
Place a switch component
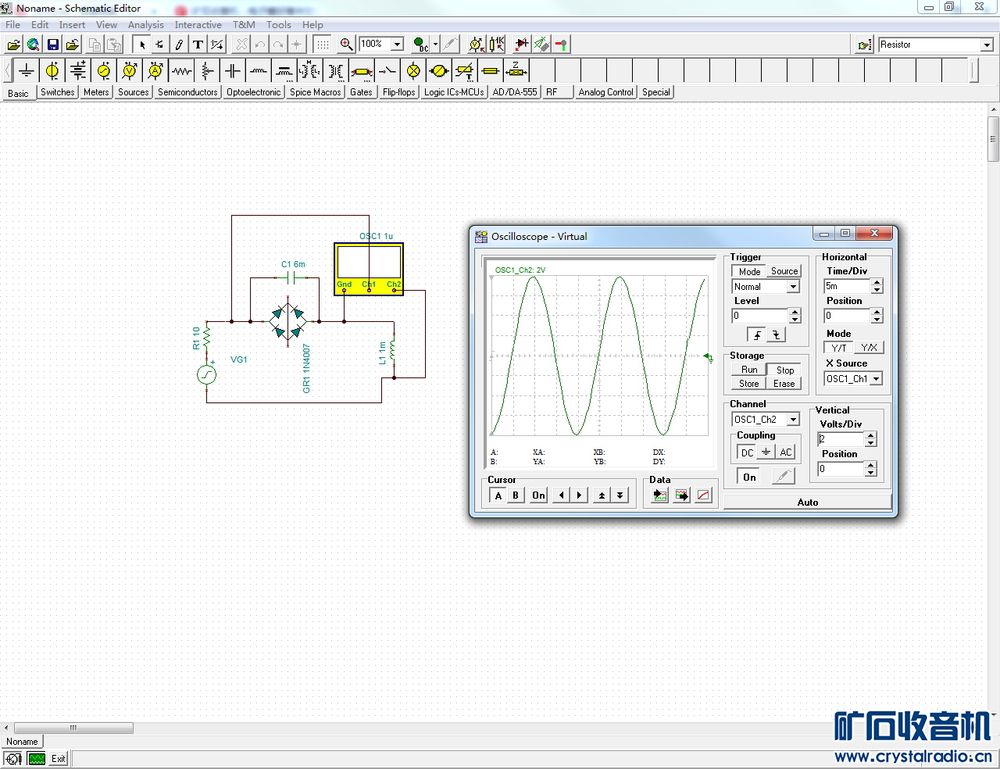387,71
